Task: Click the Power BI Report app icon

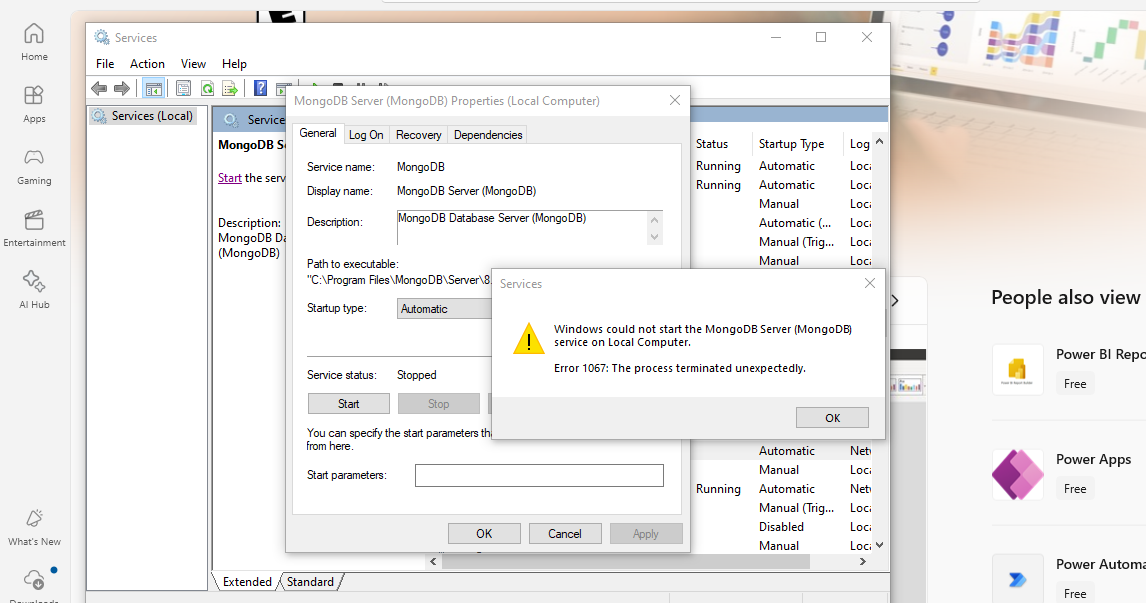Action: coord(1017,369)
